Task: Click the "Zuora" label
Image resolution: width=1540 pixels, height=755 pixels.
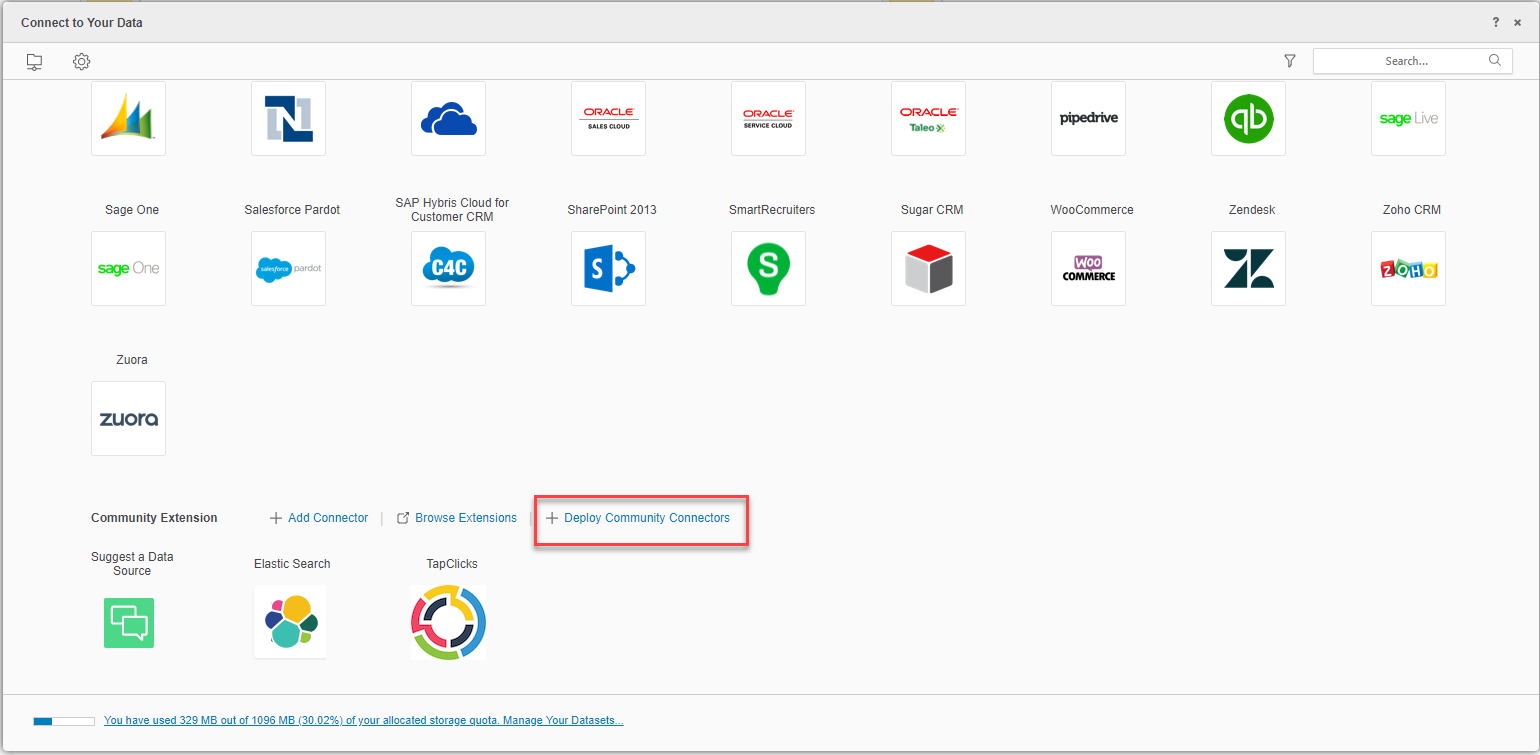Action: pos(132,360)
